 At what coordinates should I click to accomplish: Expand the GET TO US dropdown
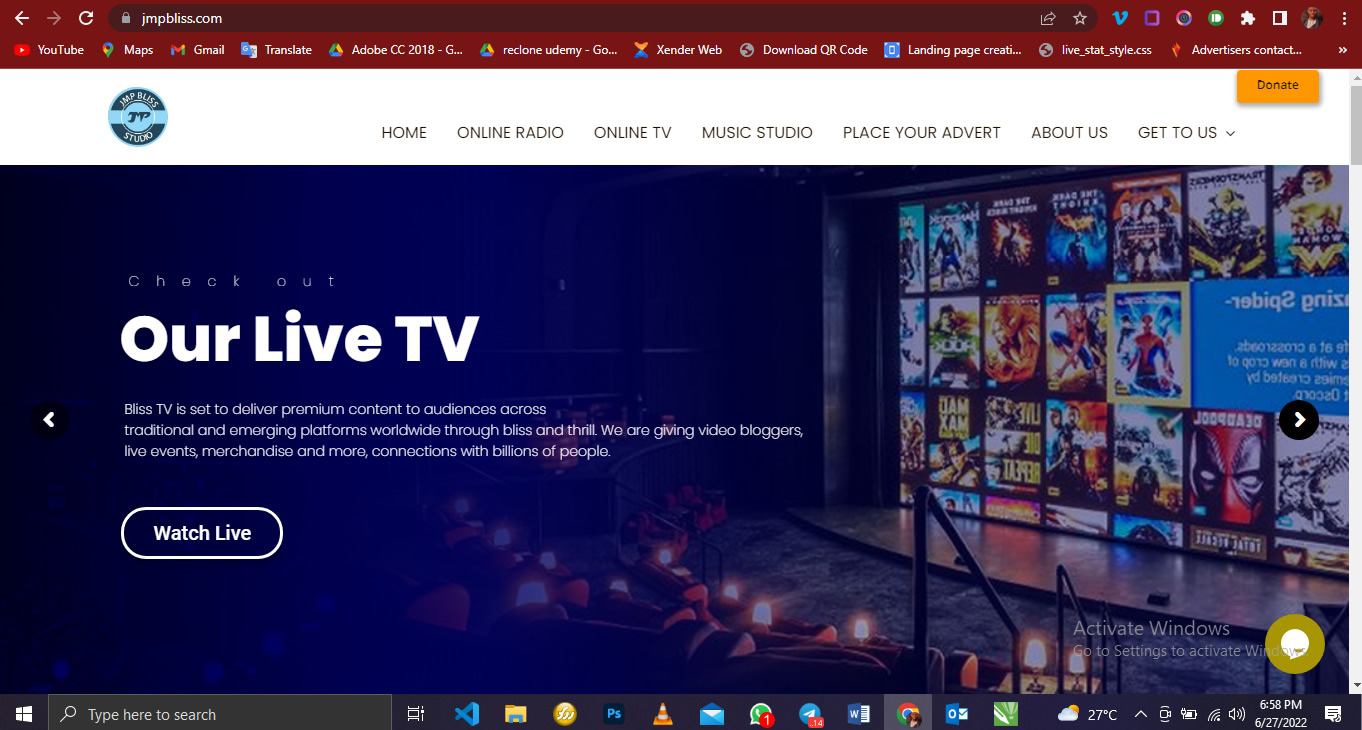tap(1186, 132)
